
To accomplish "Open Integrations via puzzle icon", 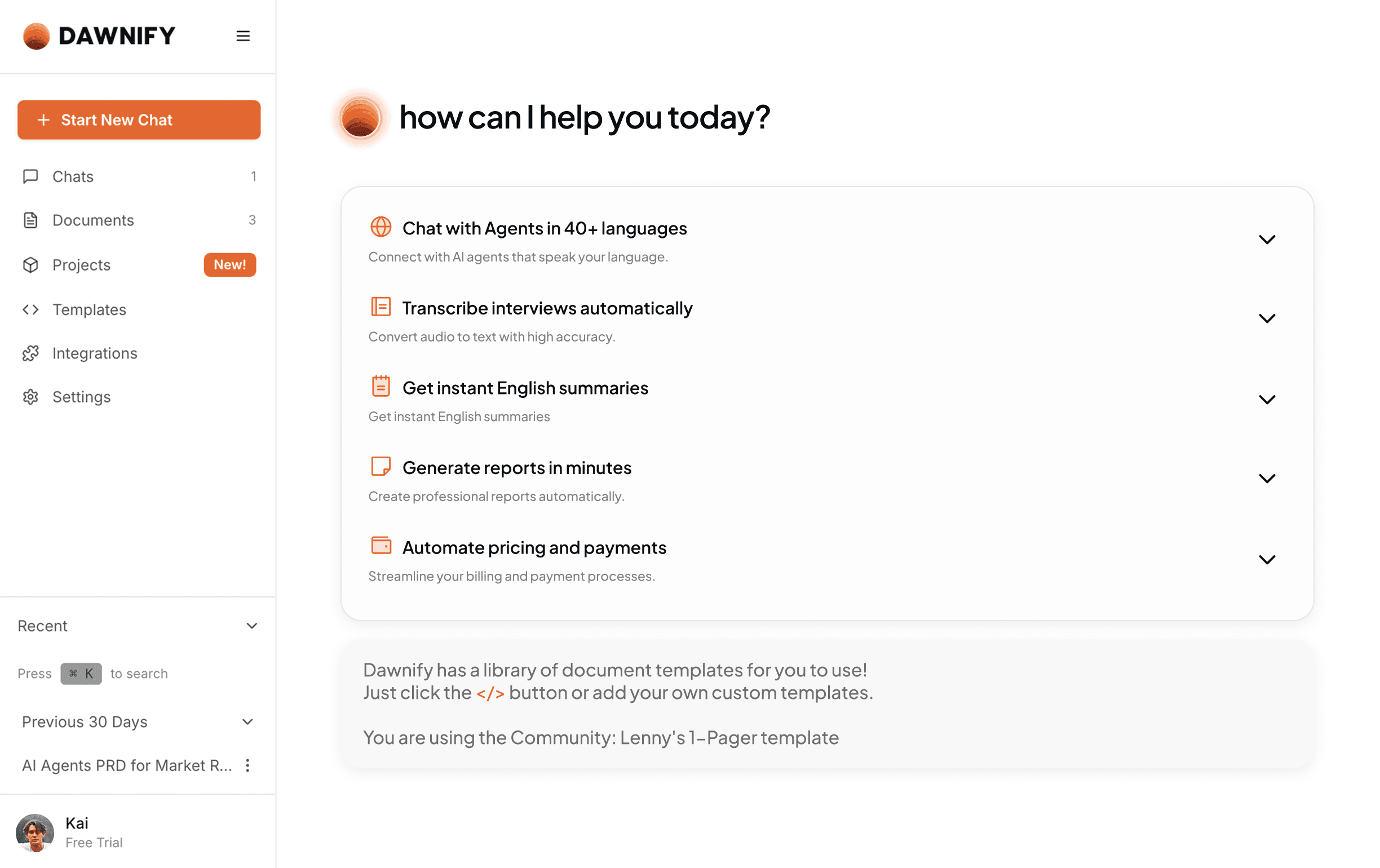I will click(31, 353).
